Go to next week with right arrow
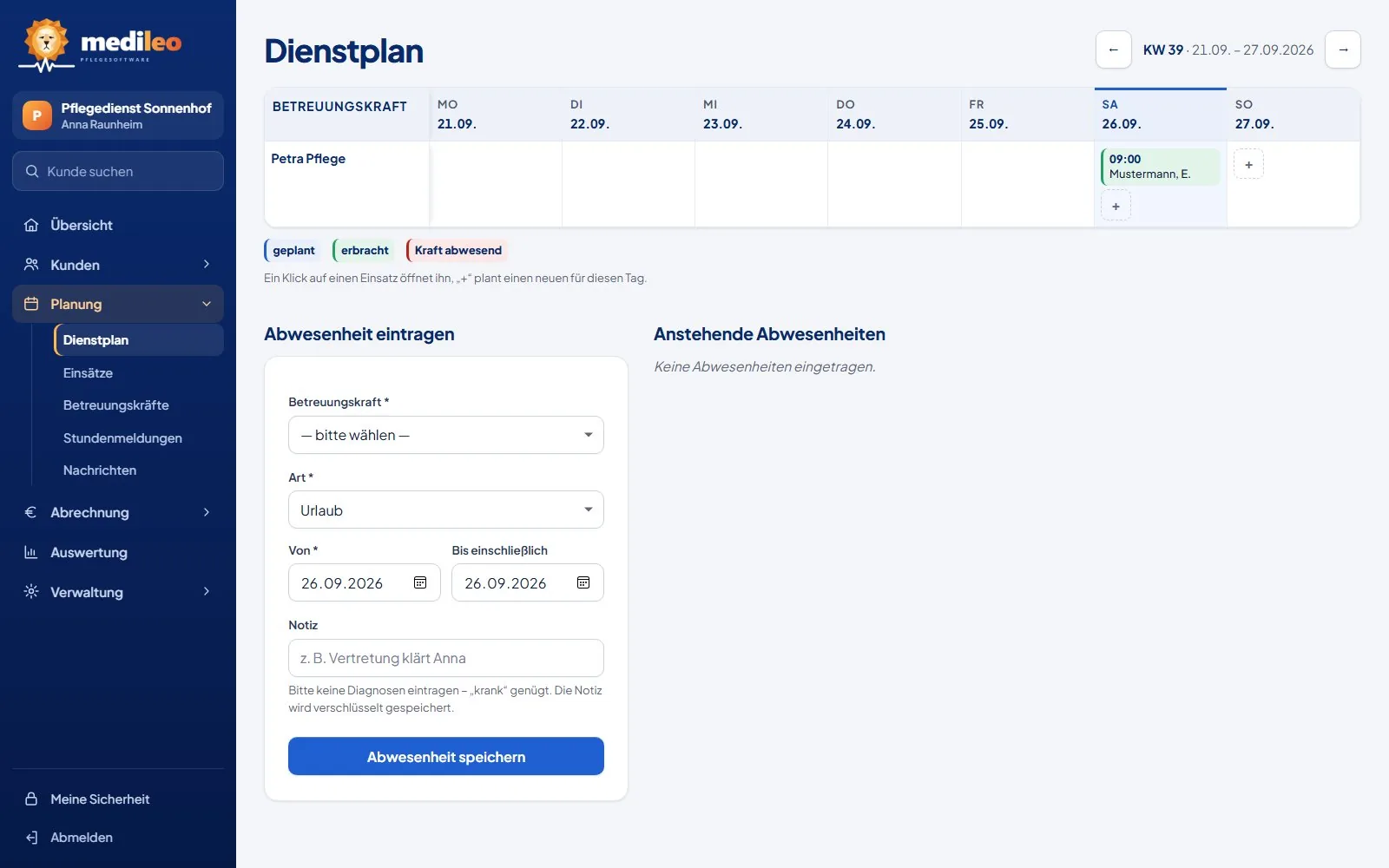1389x868 pixels. (x=1343, y=49)
